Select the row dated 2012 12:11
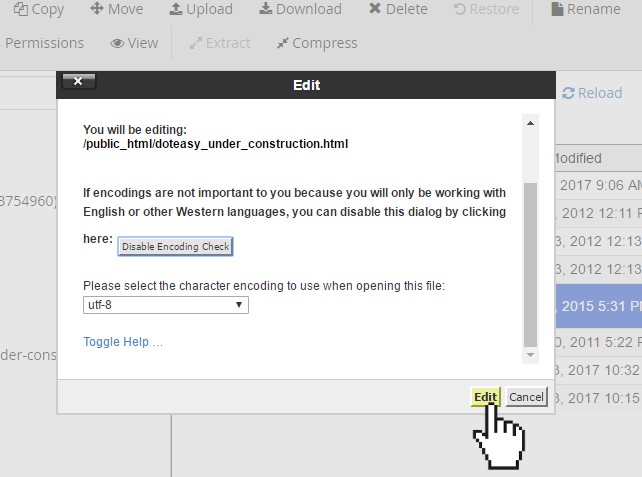 (599, 213)
